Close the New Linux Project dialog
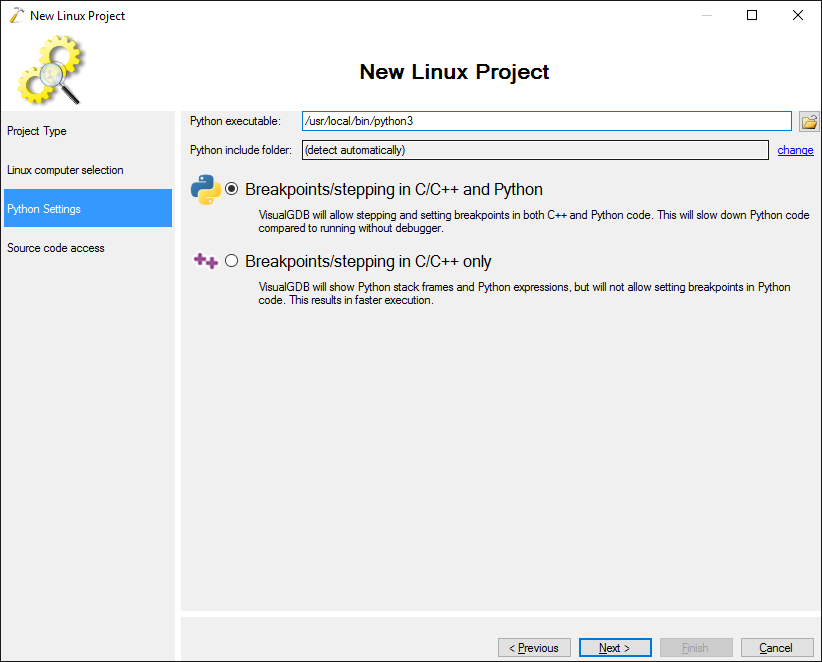822x662 pixels. click(x=797, y=15)
